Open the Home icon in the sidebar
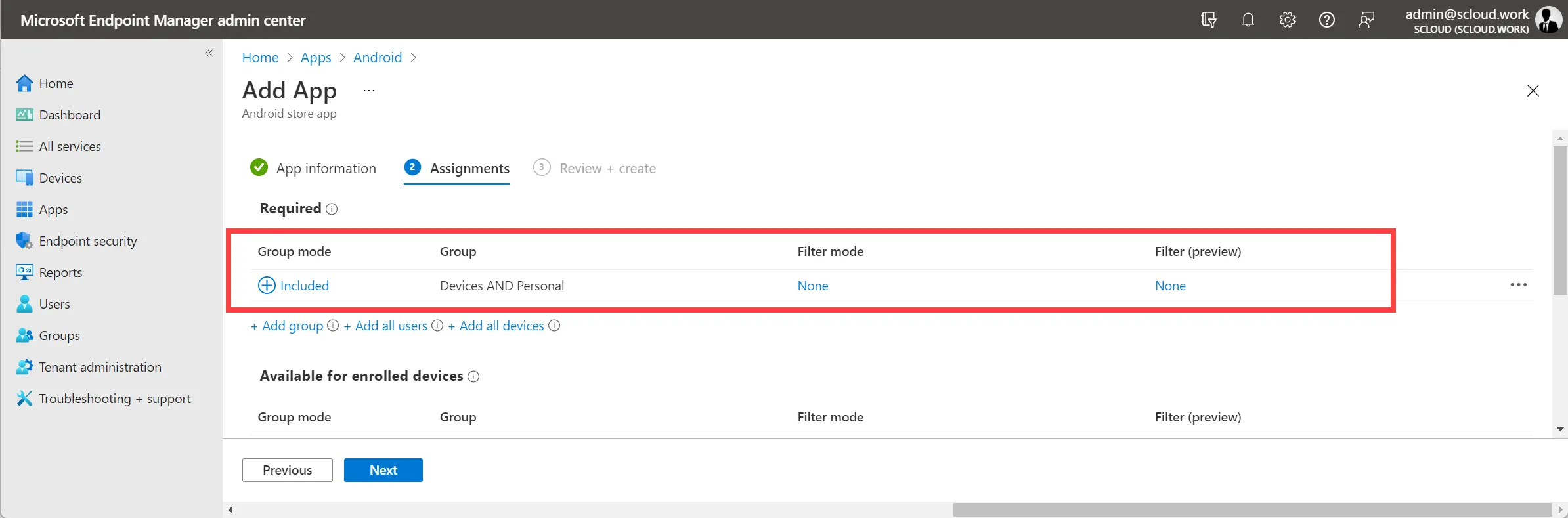 click(x=24, y=83)
